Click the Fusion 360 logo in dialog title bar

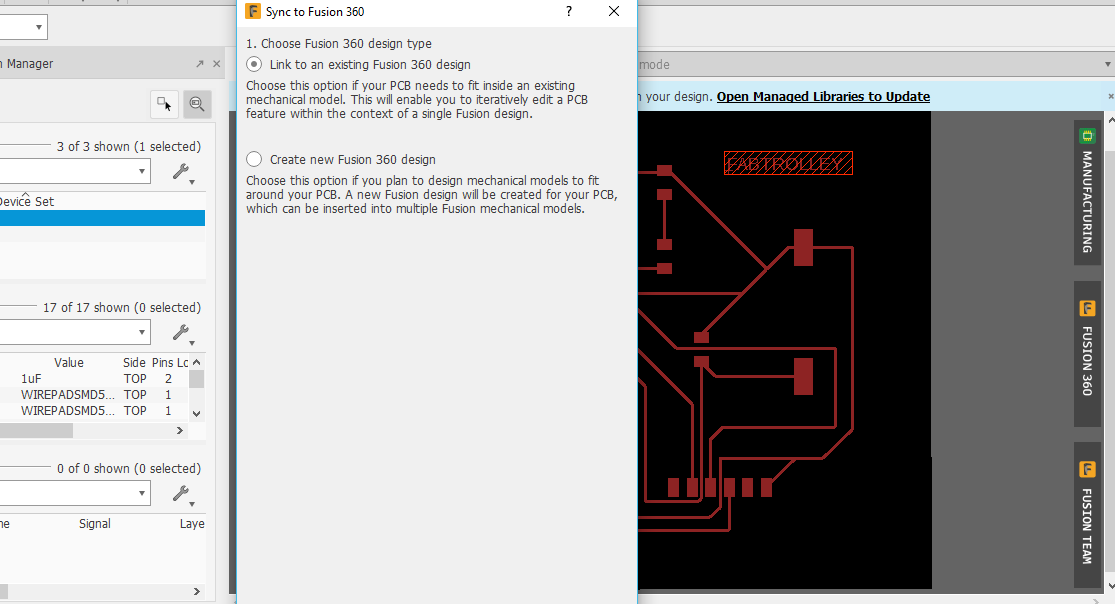click(252, 11)
